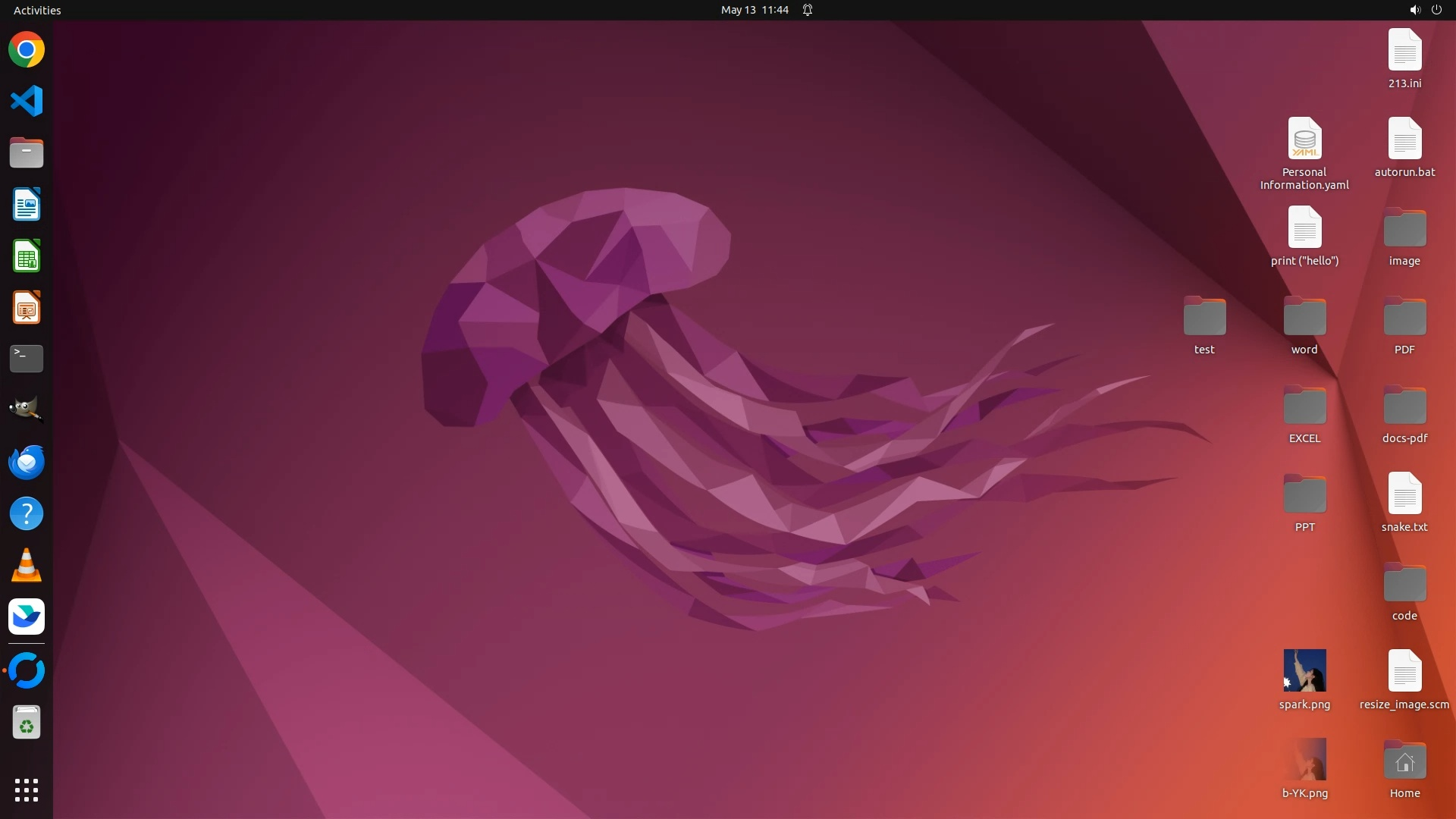Open the Help app in dock

point(27,514)
